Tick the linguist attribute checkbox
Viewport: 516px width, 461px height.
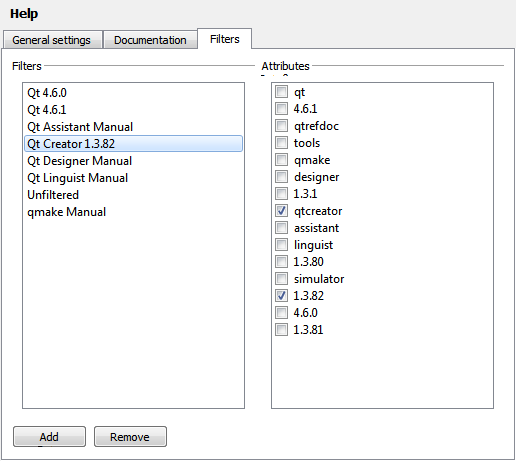[x=282, y=245]
